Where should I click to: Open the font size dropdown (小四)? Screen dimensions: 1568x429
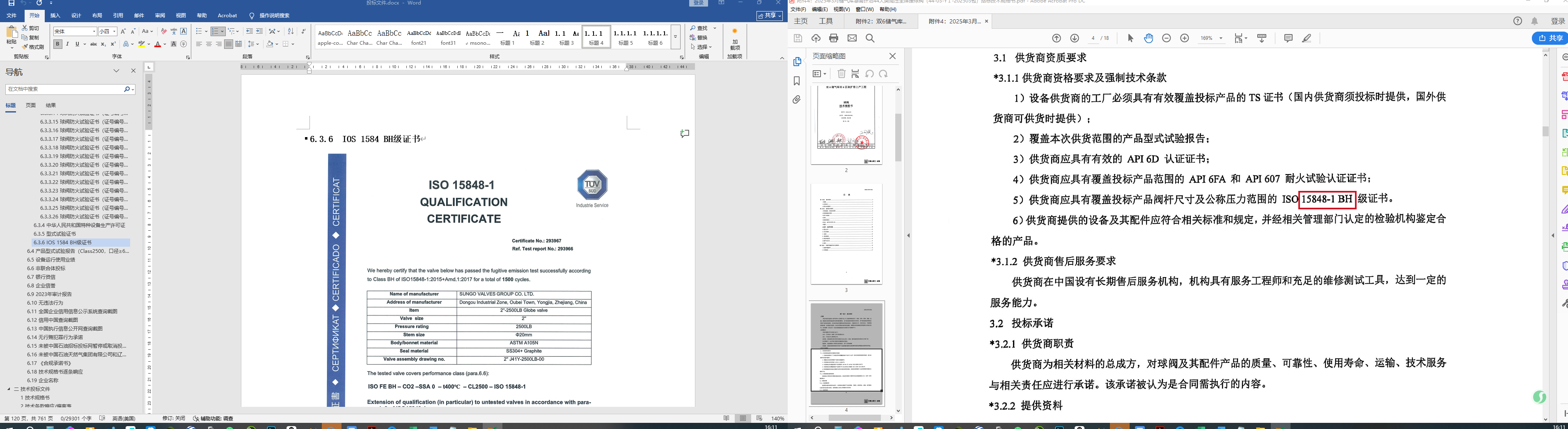[x=114, y=31]
